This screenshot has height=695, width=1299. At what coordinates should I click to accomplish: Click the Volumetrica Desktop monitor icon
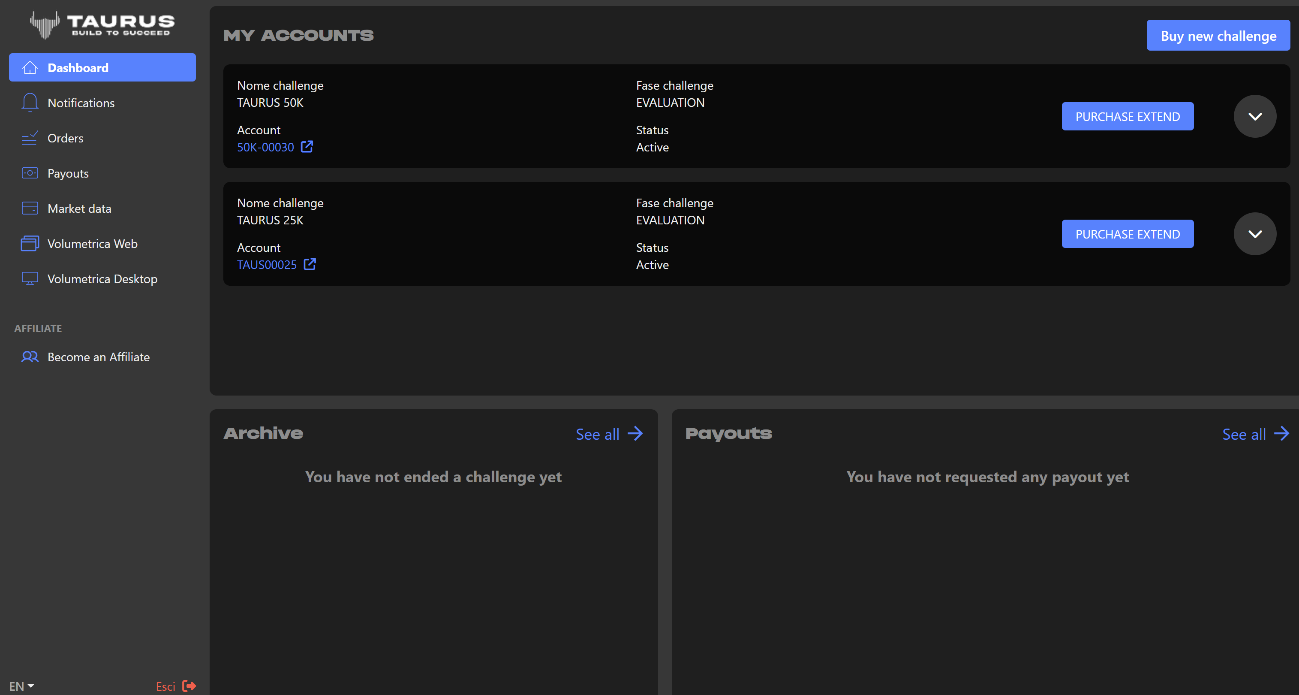tap(29, 279)
